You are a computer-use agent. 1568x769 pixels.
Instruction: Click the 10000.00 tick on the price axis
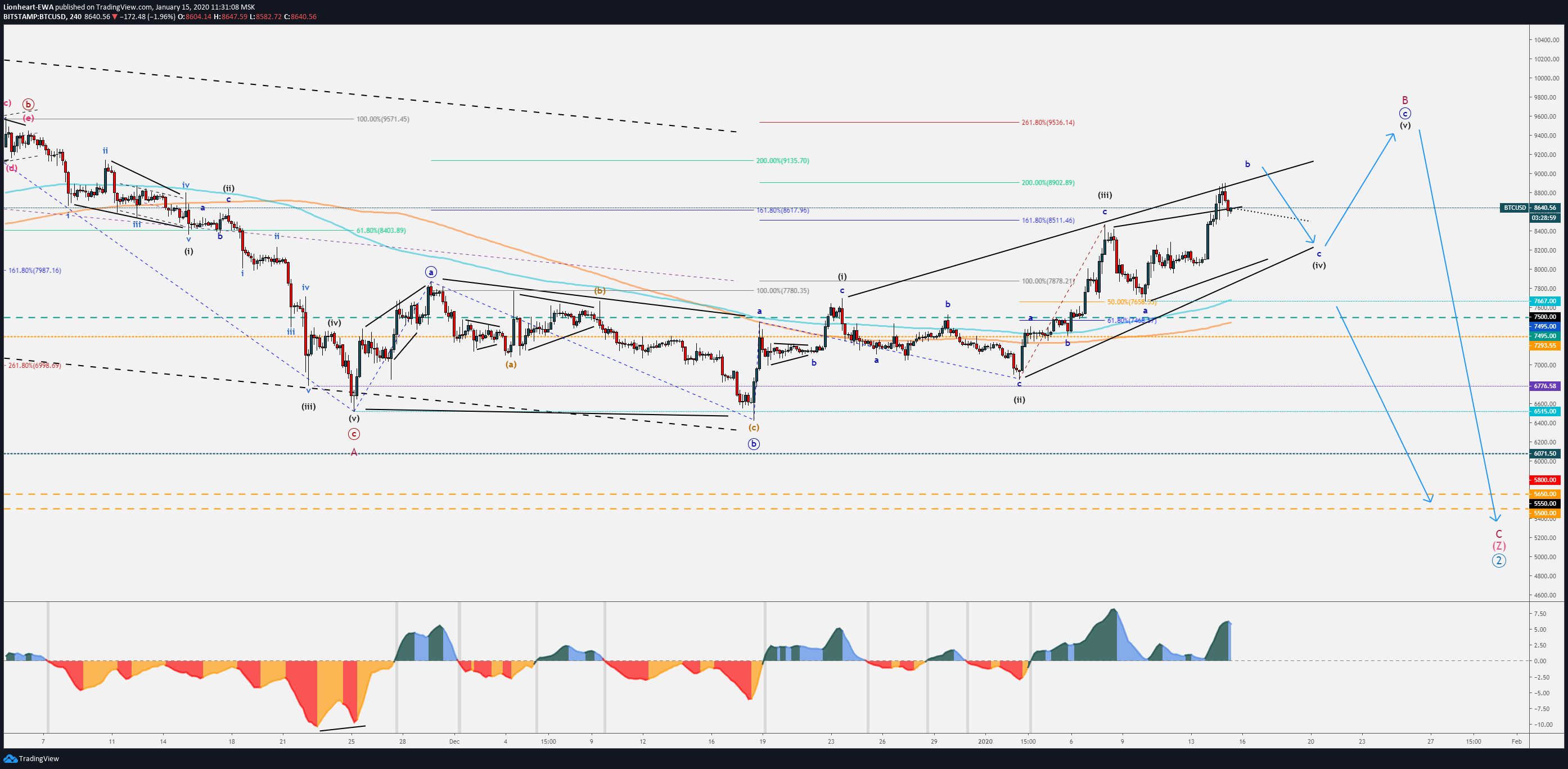[1546, 79]
